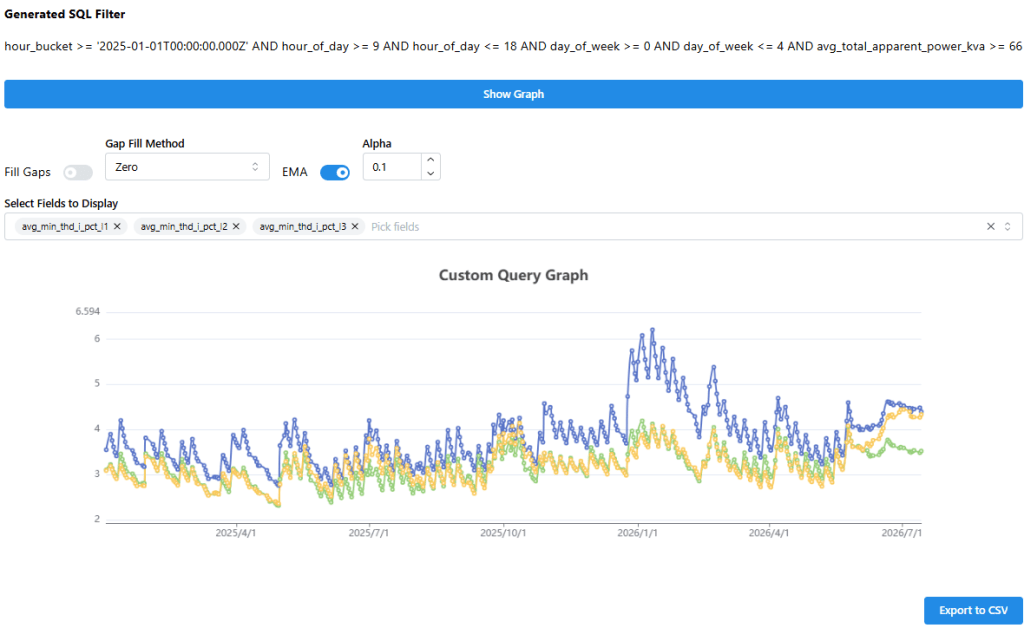
Task: Enable the Fill Gaps switch
Action: click(78, 172)
